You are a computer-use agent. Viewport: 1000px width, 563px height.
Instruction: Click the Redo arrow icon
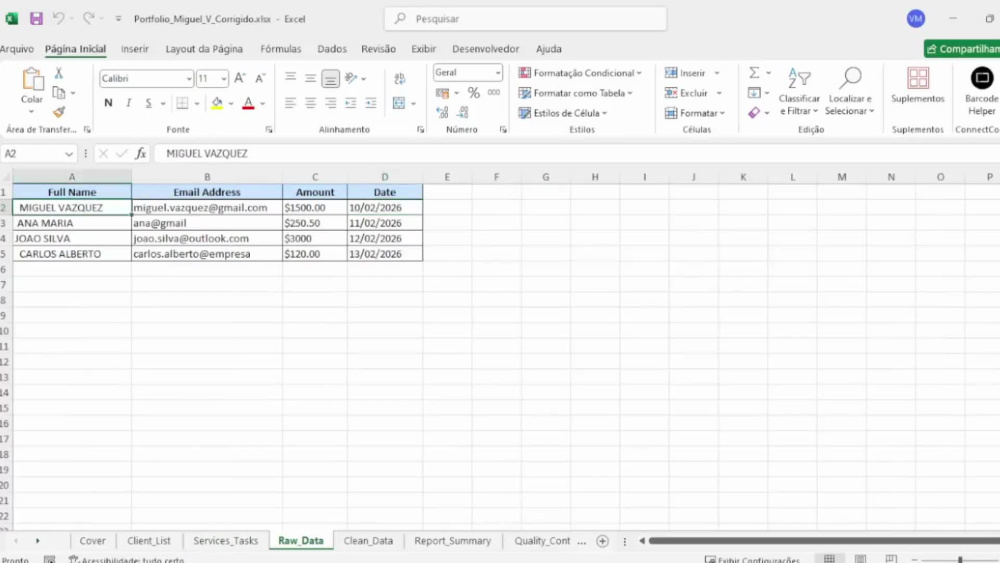(89, 18)
